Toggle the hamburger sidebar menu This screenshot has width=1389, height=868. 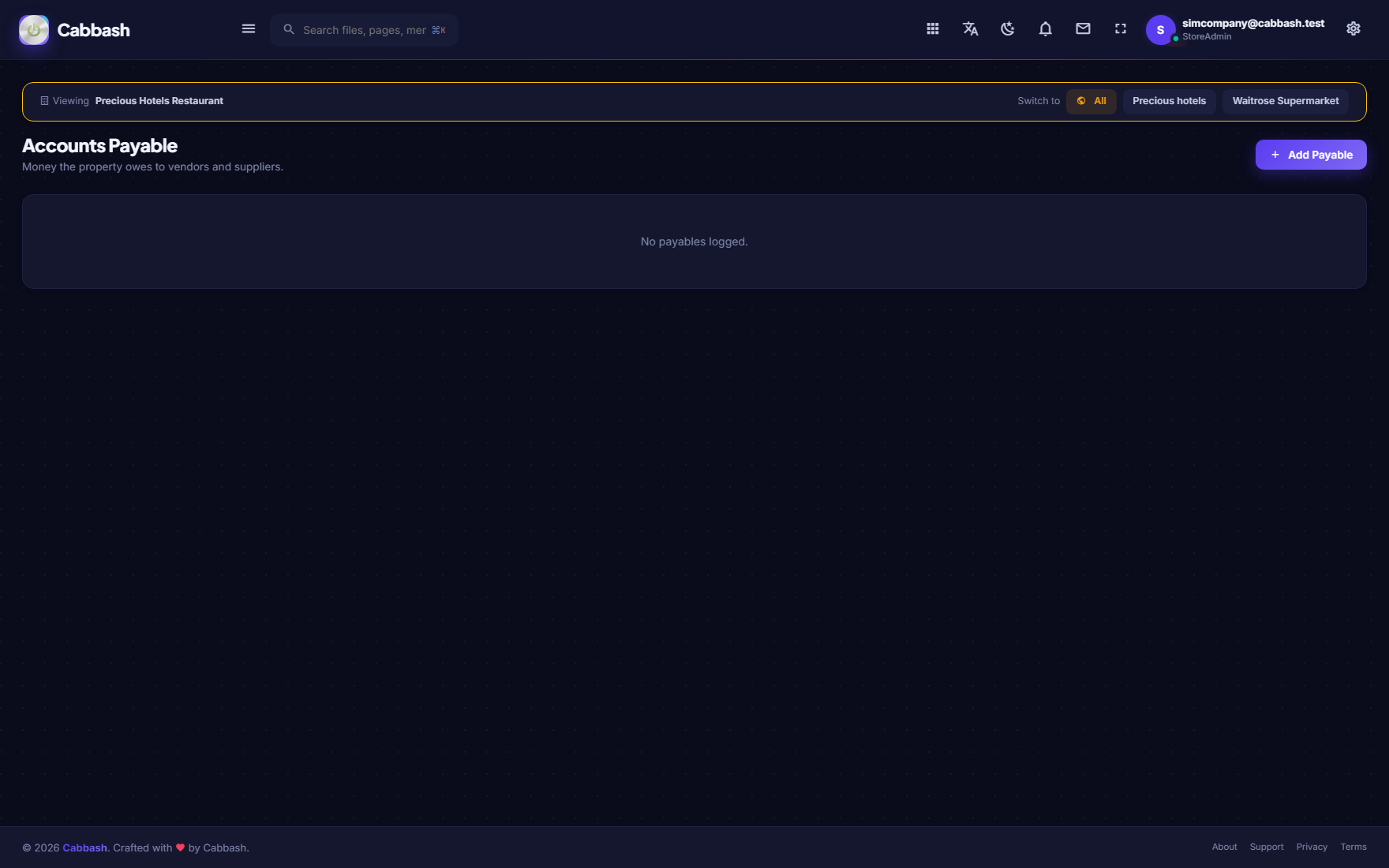click(249, 29)
